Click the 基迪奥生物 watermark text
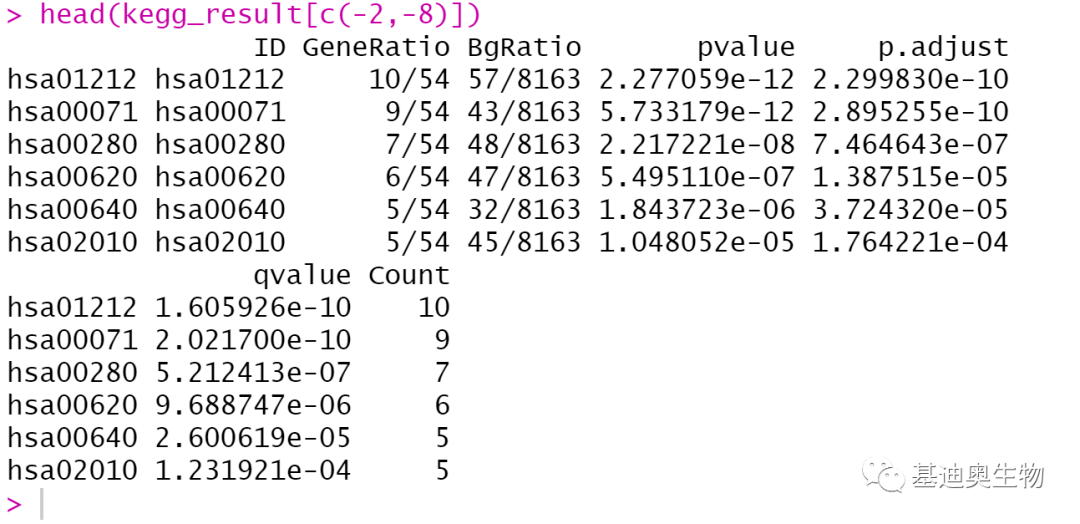1080x524 pixels. 977,475
